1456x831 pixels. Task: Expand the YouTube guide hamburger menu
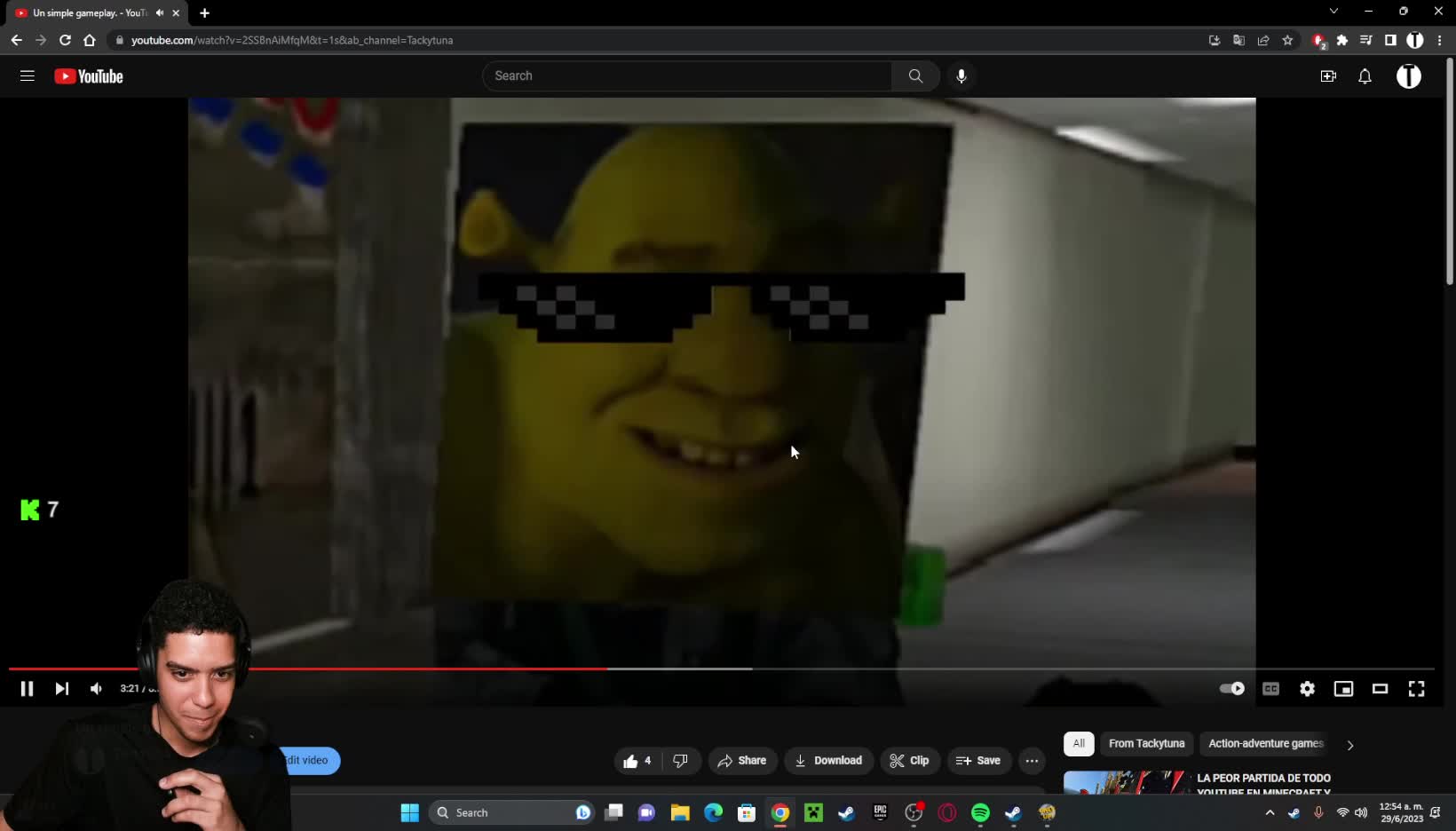click(x=28, y=76)
